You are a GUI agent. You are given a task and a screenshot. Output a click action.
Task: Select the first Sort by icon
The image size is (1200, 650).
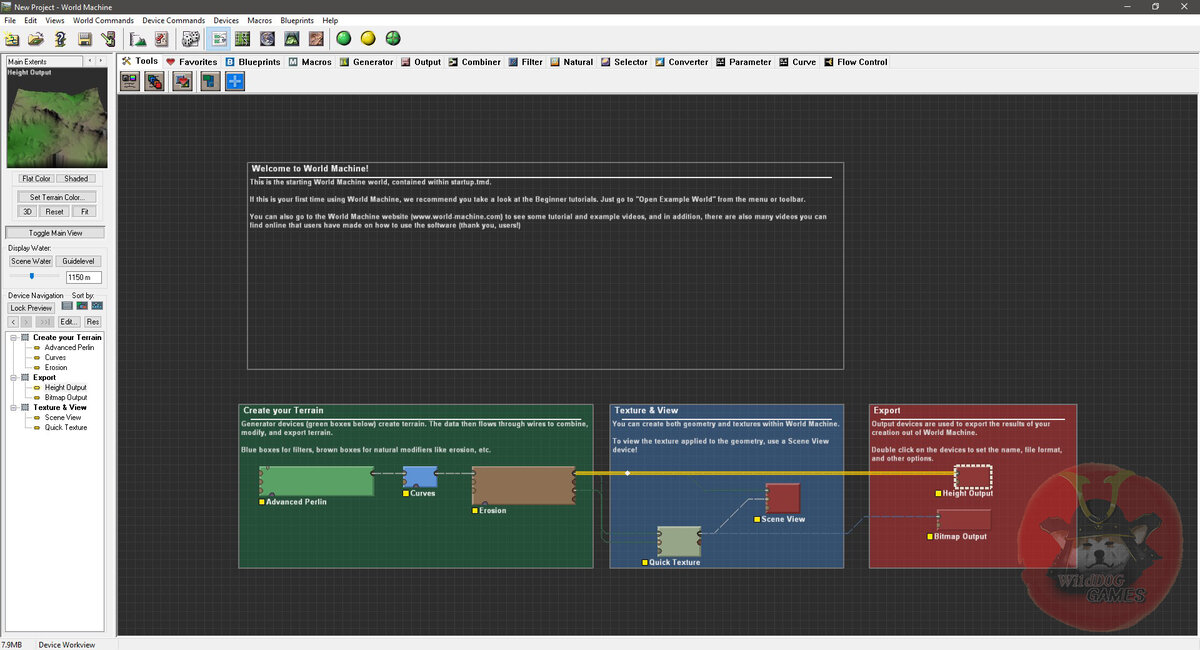click(x=67, y=306)
